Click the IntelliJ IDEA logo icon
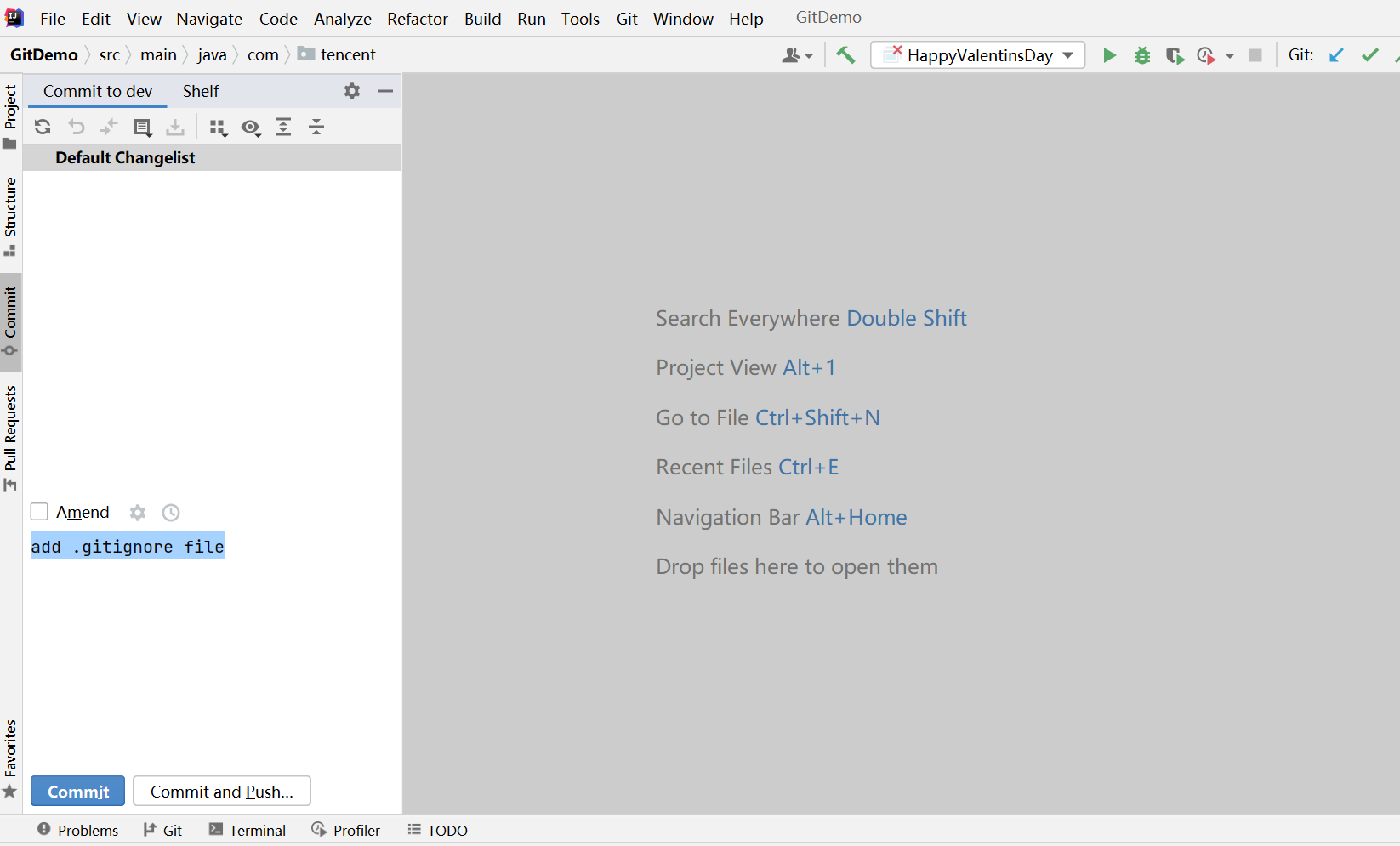1400x846 pixels. tap(14, 18)
